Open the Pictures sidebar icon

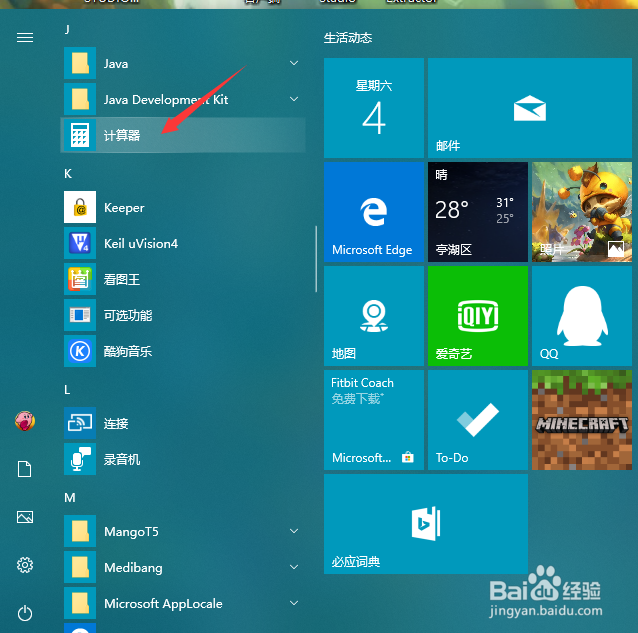tap(25, 517)
